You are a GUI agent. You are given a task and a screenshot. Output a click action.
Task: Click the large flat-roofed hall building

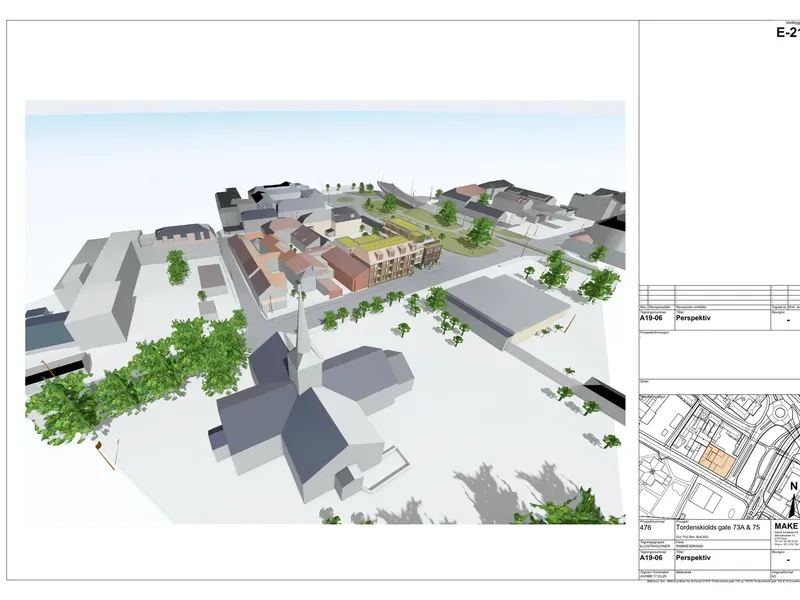pos(507,309)
